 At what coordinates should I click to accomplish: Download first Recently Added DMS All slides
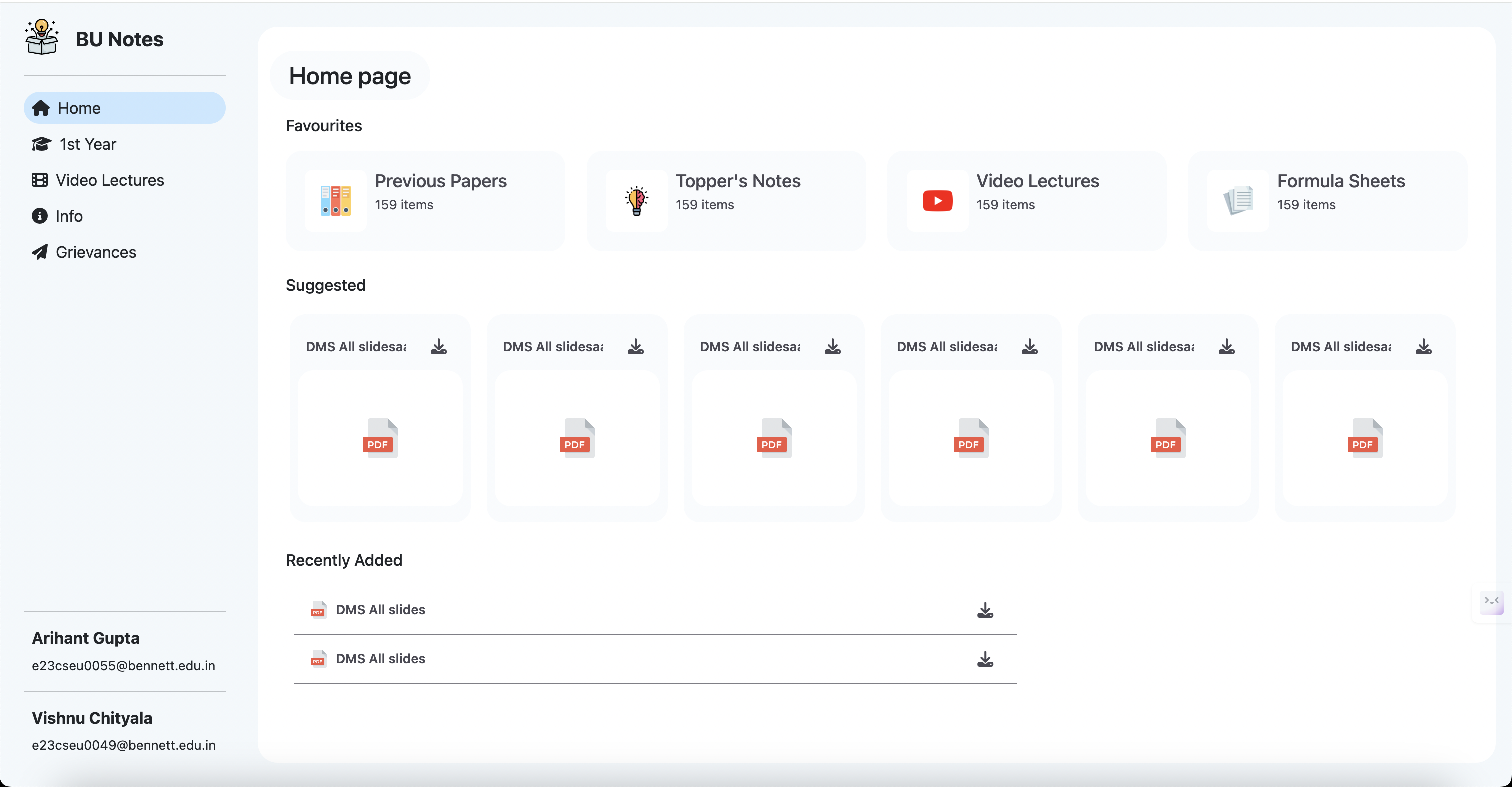(x=985, y=610)
